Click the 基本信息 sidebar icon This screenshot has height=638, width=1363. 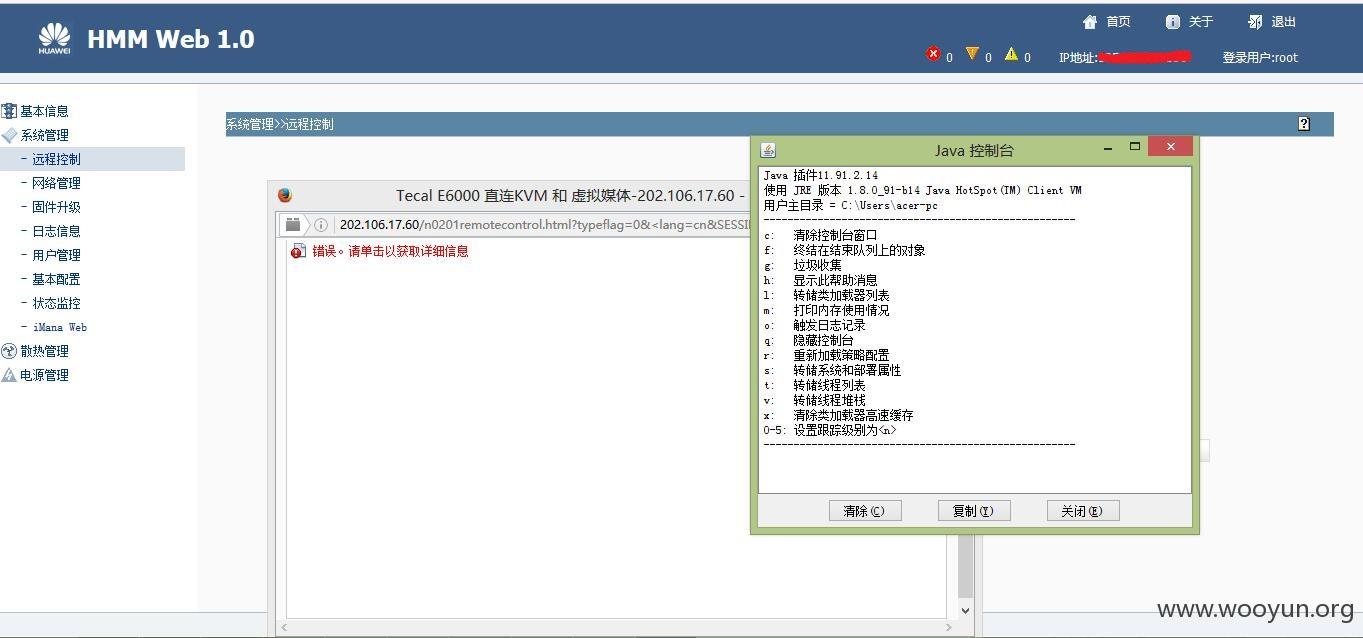[9, 111]
